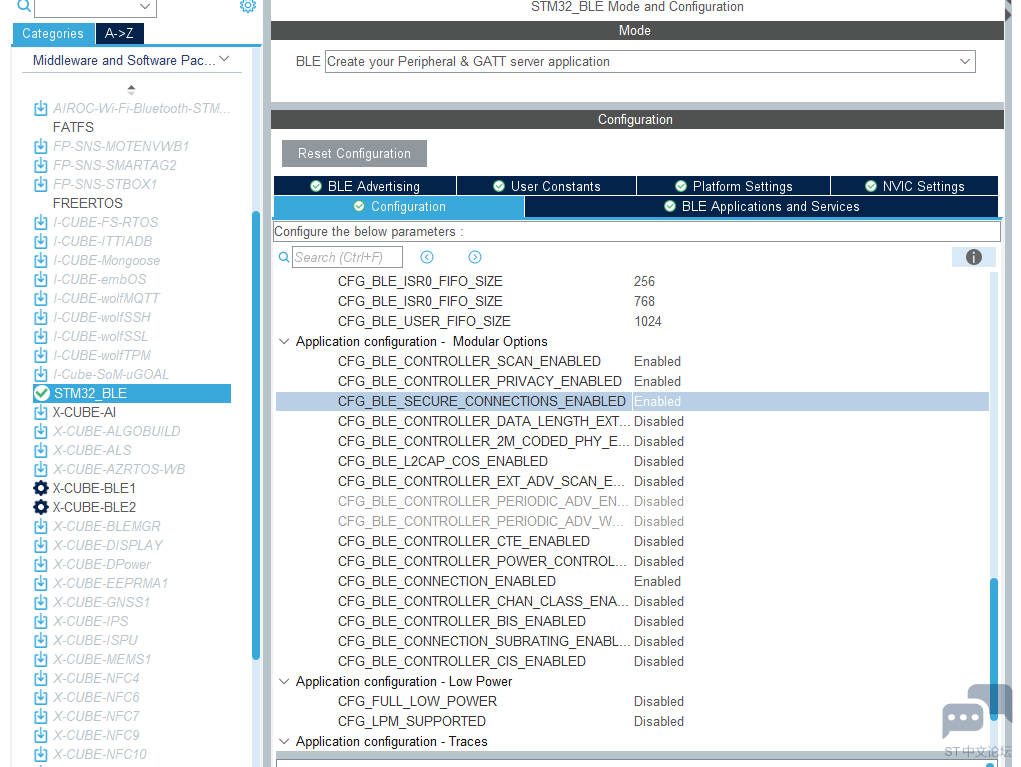Click value of CFG_LPM_SUPPORTED
The width and height of the screenshot is (1021, 767).
coord(658,721)
